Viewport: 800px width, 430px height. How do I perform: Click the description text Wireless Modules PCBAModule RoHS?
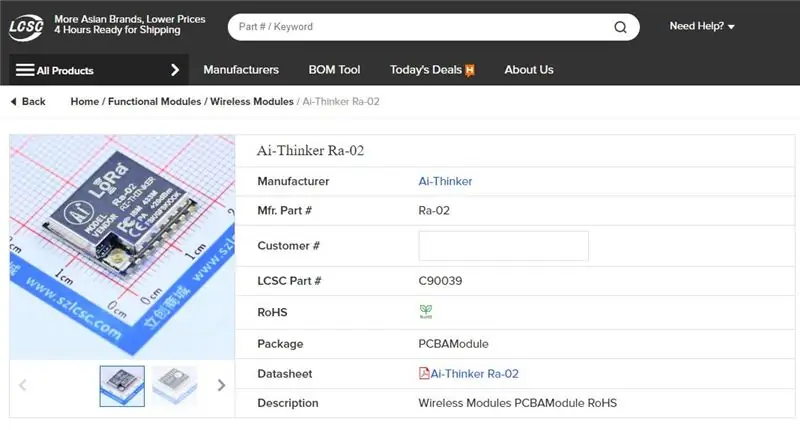coord(517,403)
